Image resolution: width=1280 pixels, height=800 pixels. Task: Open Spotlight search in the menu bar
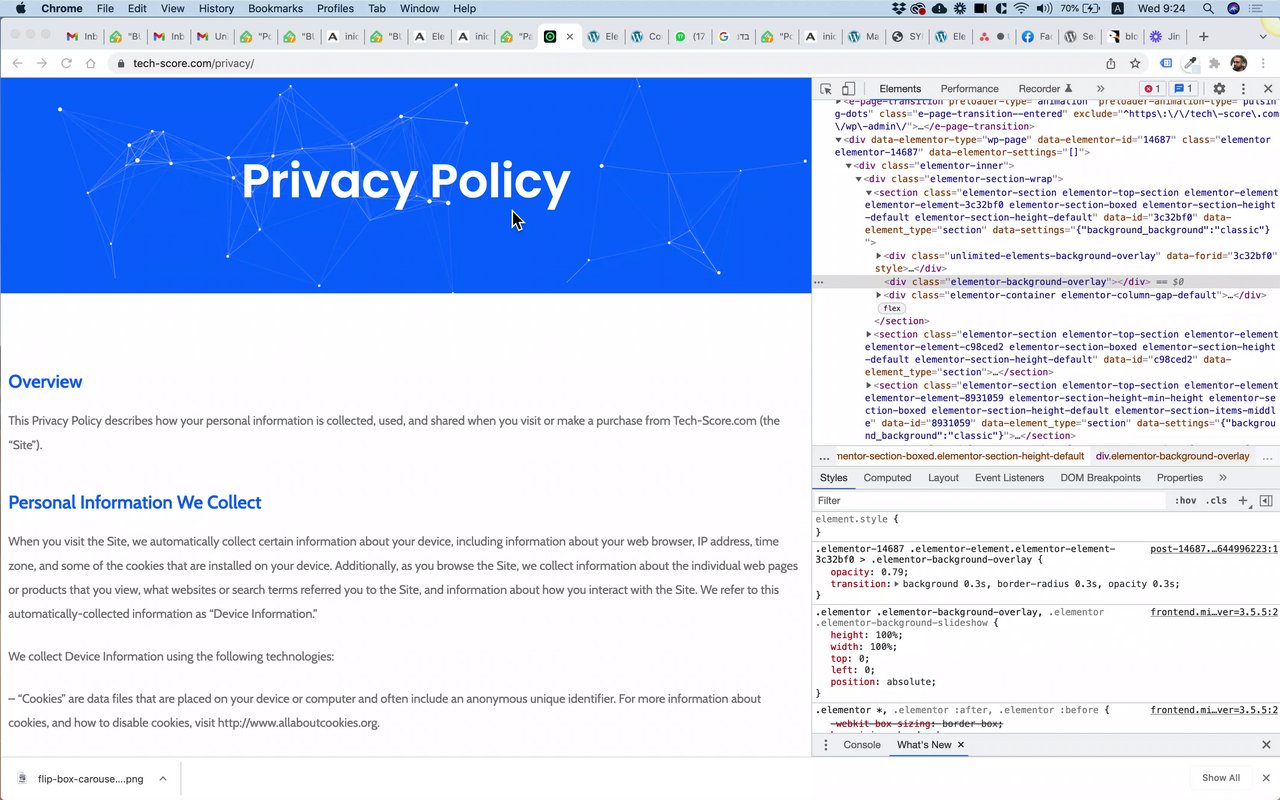[x=1208, y=9]
